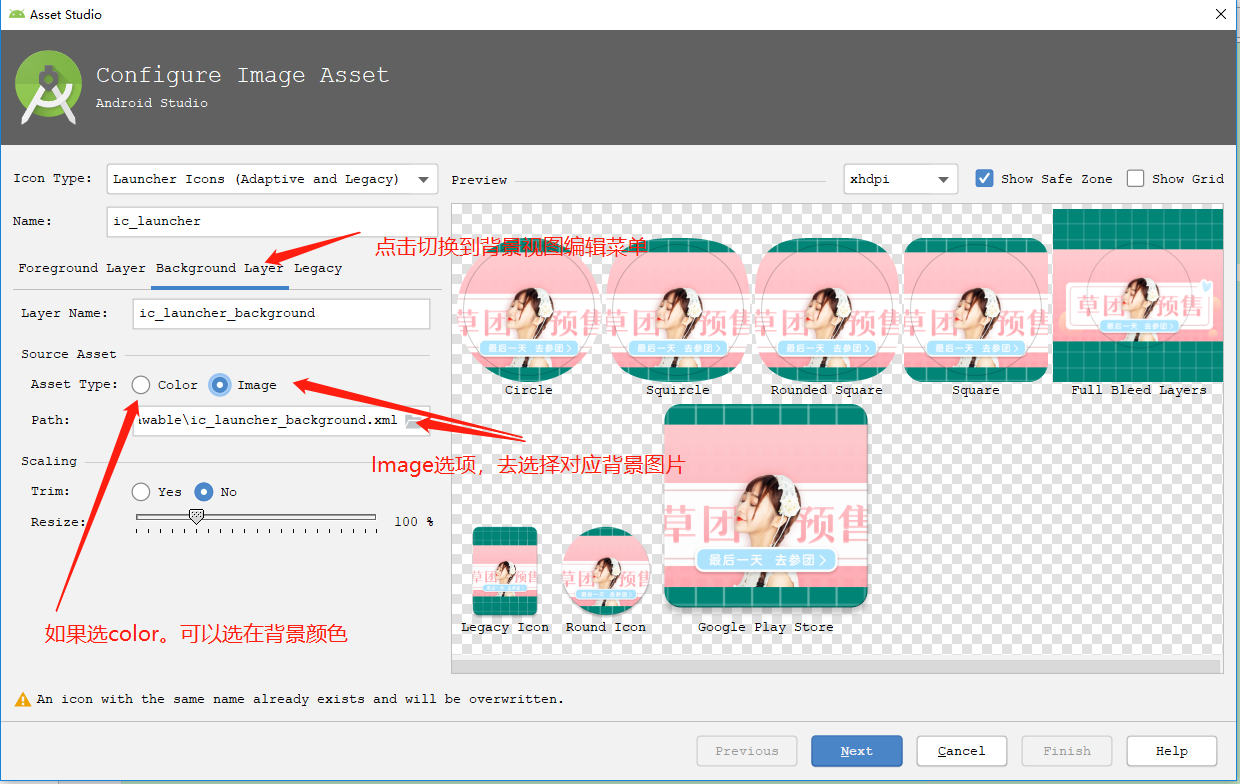Set Trim to Yes
The image size is (1240, 784).
[x=140, y=491]
